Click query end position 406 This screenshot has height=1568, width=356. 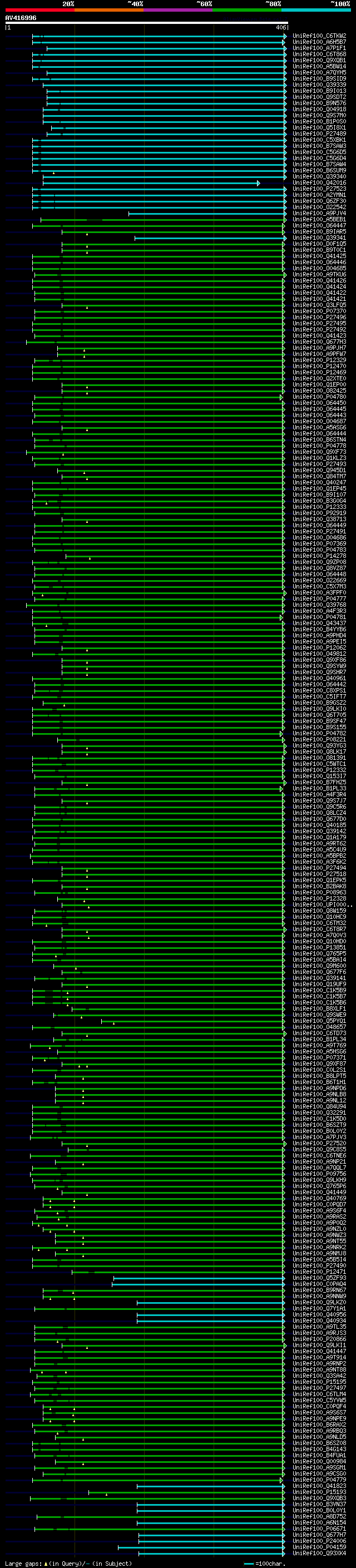[280, 27]
